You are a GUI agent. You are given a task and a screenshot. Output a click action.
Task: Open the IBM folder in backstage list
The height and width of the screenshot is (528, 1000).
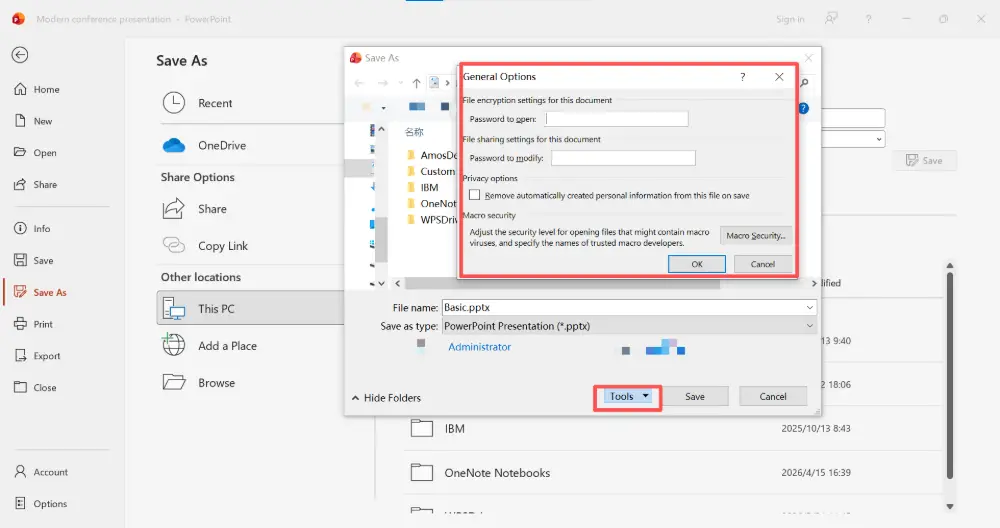tap(673, 429)
